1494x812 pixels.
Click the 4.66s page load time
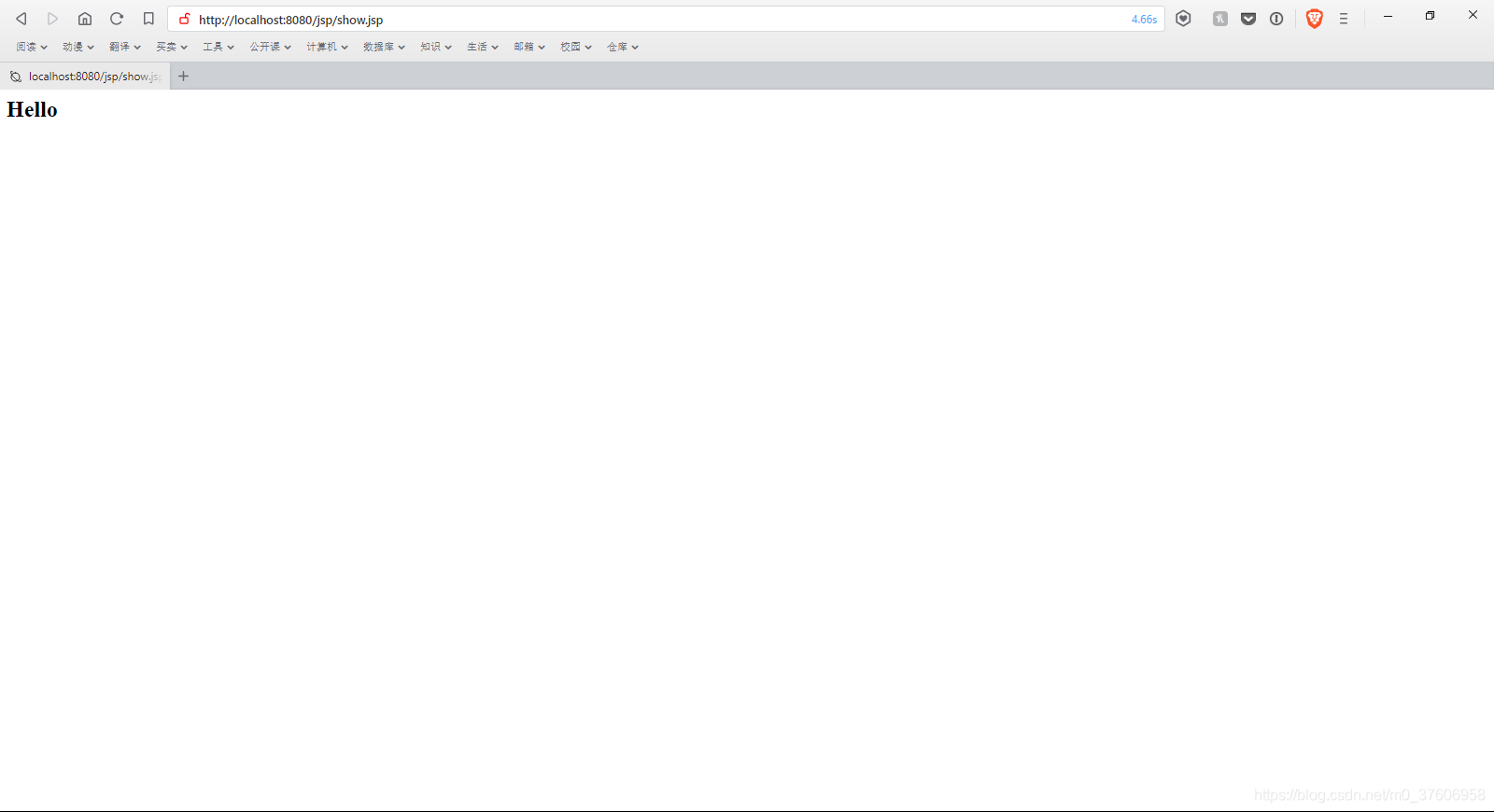pyautogui.click(x=1144, y=20)
